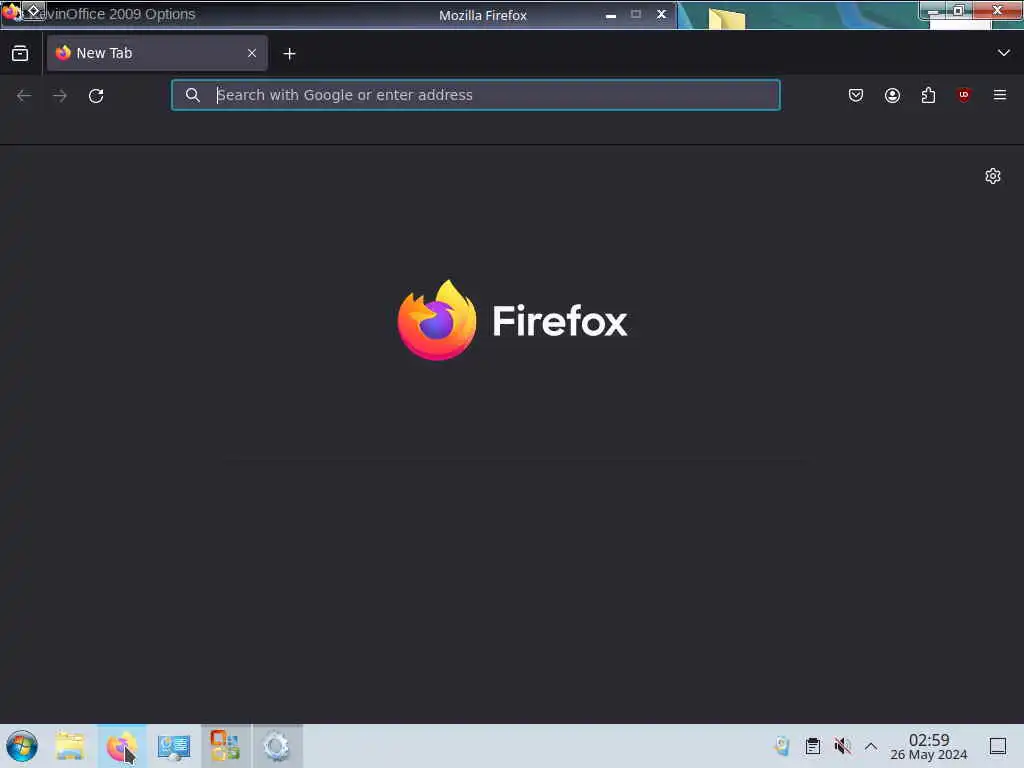
Task: Unmute the volume tray icon
Action: (x=842, y=746)
